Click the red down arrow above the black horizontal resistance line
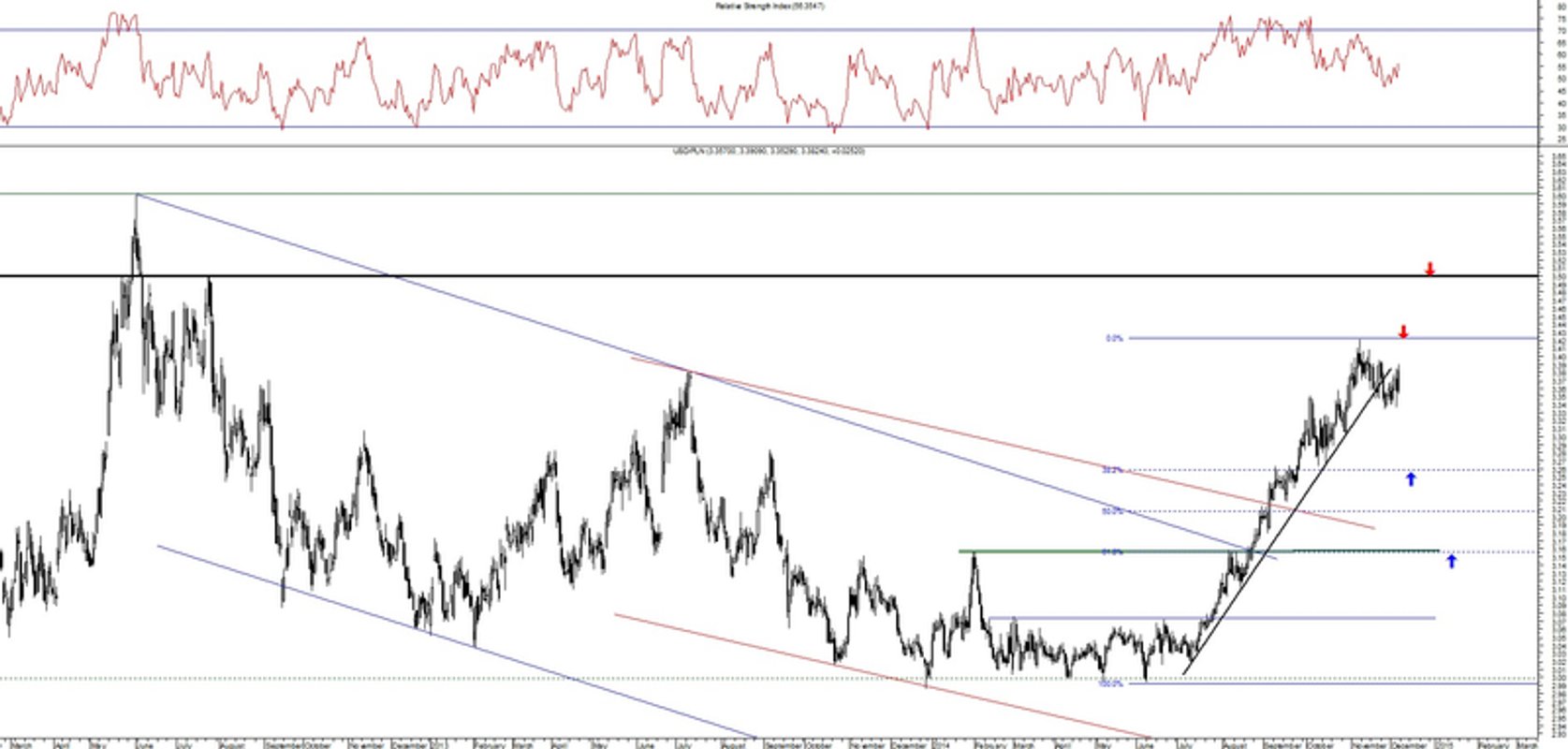Screen dimensions: 1568x749 (1429, 269)
